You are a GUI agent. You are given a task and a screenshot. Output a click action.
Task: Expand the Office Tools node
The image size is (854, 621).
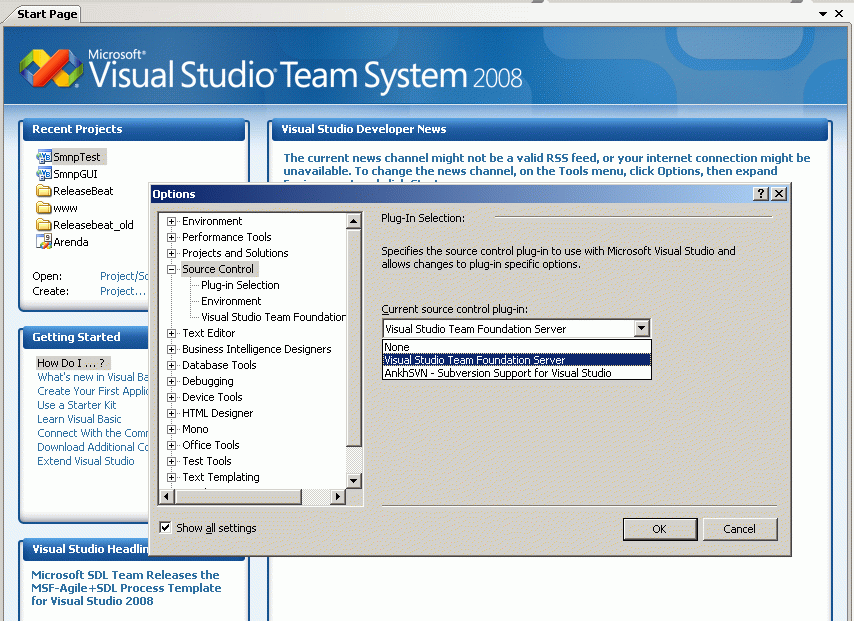coord(172,445)
